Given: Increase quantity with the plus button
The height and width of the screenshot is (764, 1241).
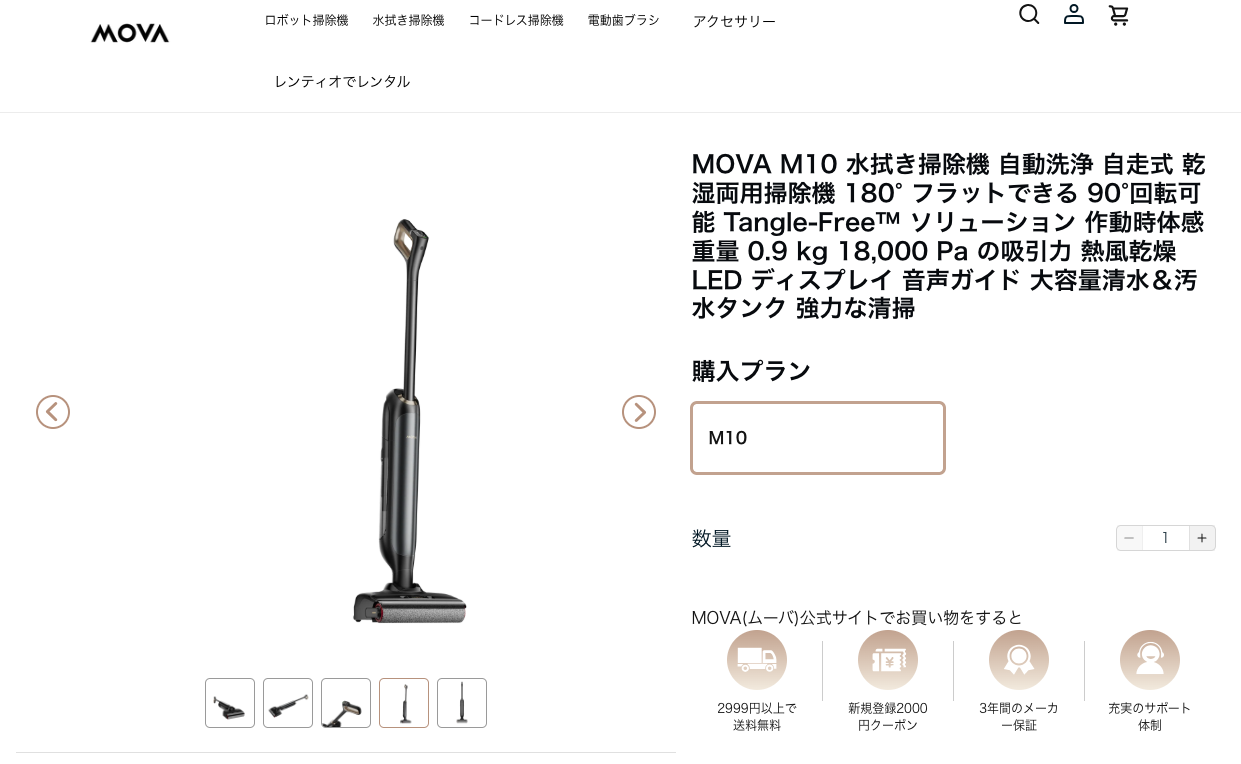Looking at the screenshot, I should coord(1202,538).
